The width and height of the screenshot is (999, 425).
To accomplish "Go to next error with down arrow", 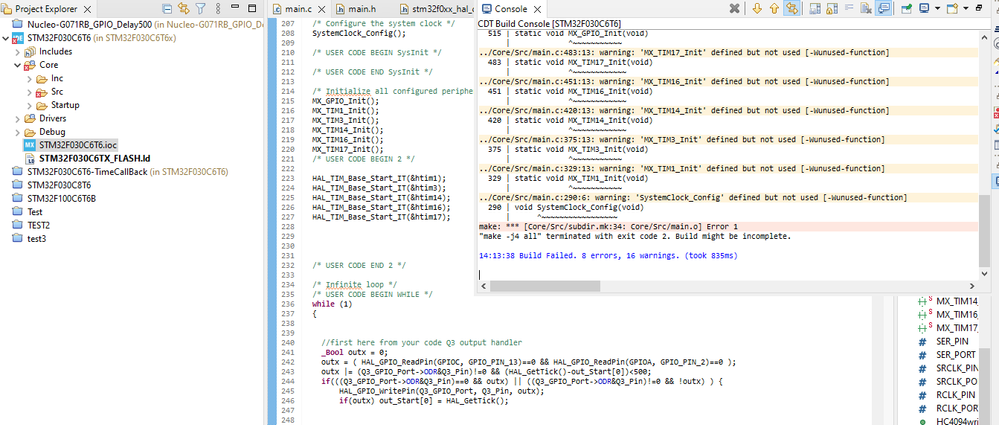I will [757, 8].
